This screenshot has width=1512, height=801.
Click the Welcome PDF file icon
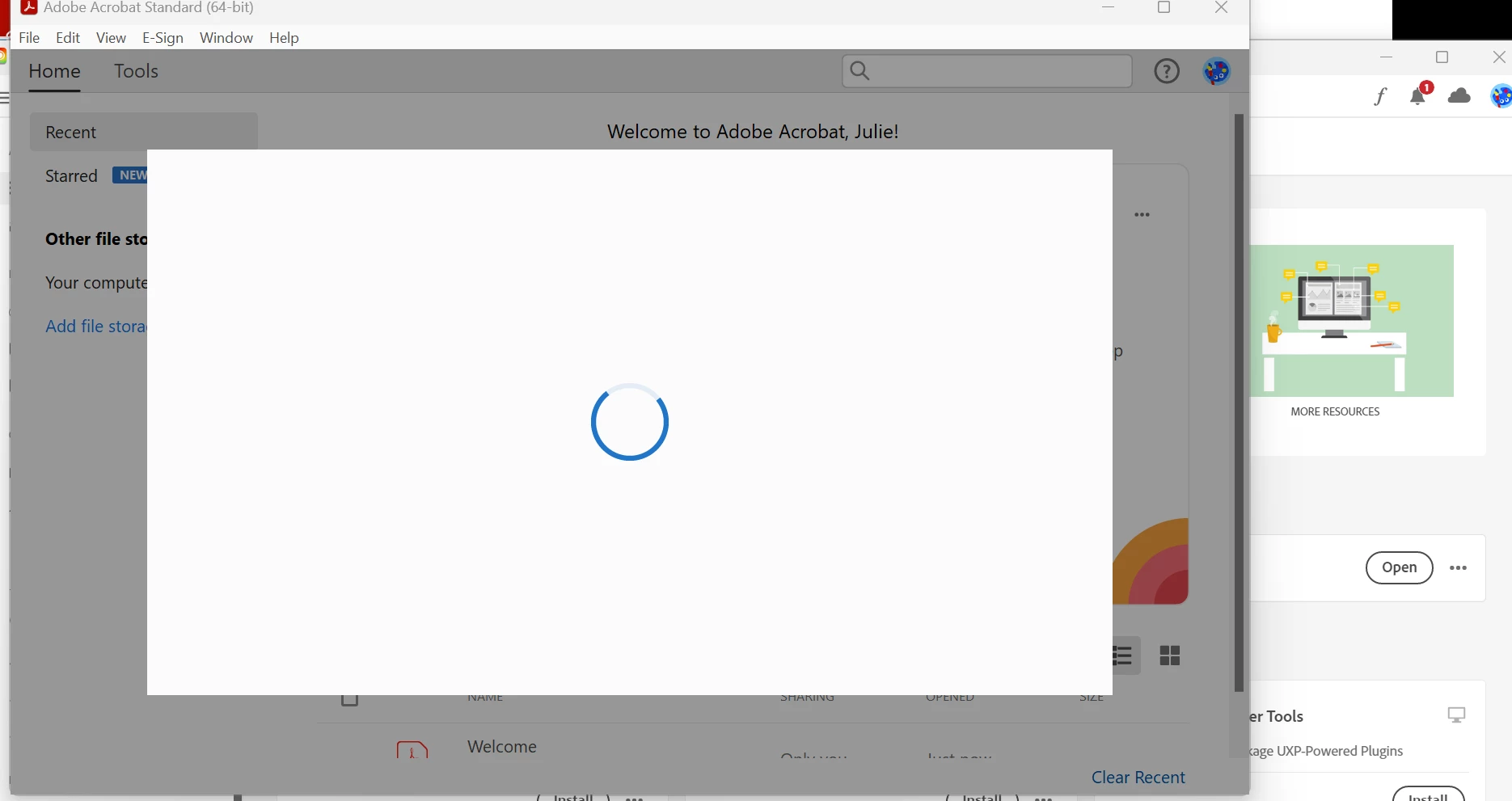tap(412, 749)
